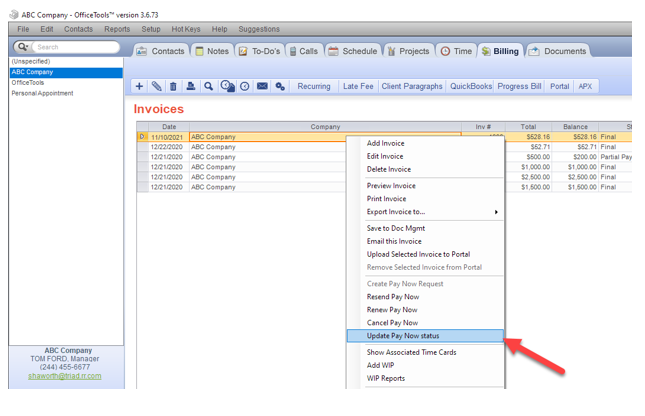Click the trash delete invoice icon
645x416 pixels.
(x=174, y=86)
